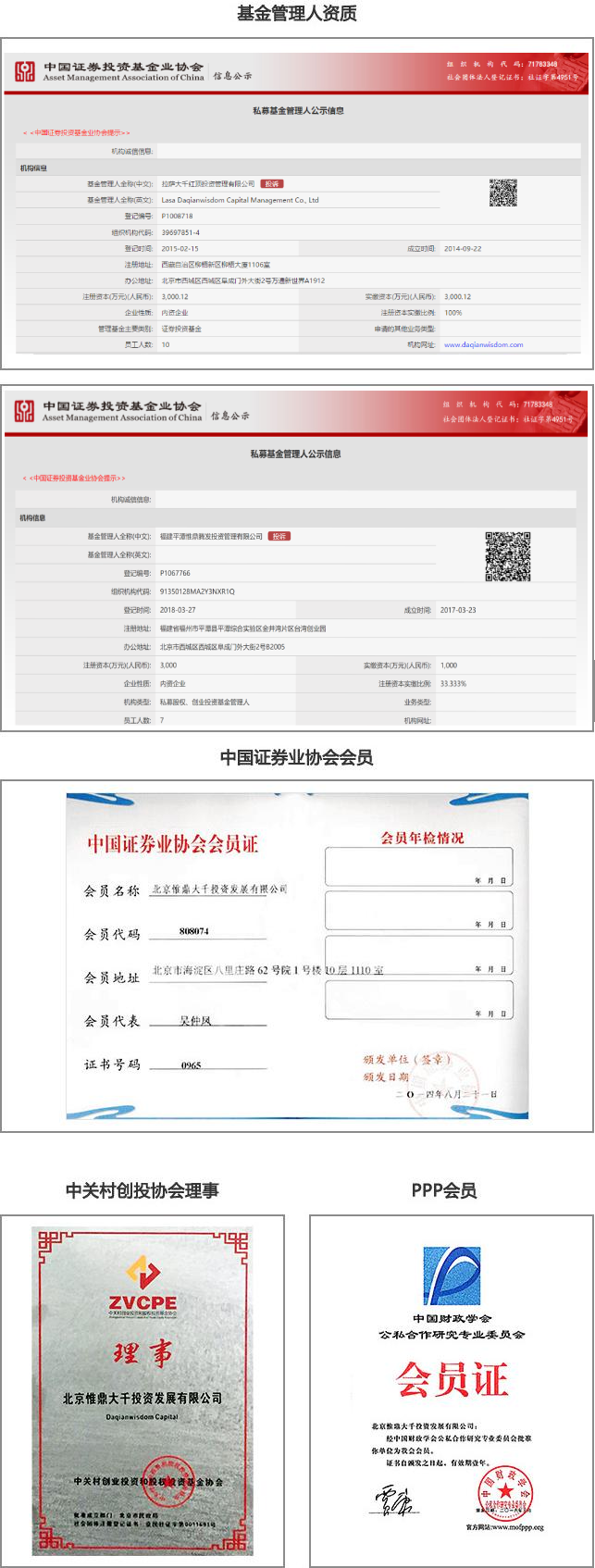Click the blue emblem atop the PPP 会员证
This screenshot has width=595, height=1568.
point(452,1276)
